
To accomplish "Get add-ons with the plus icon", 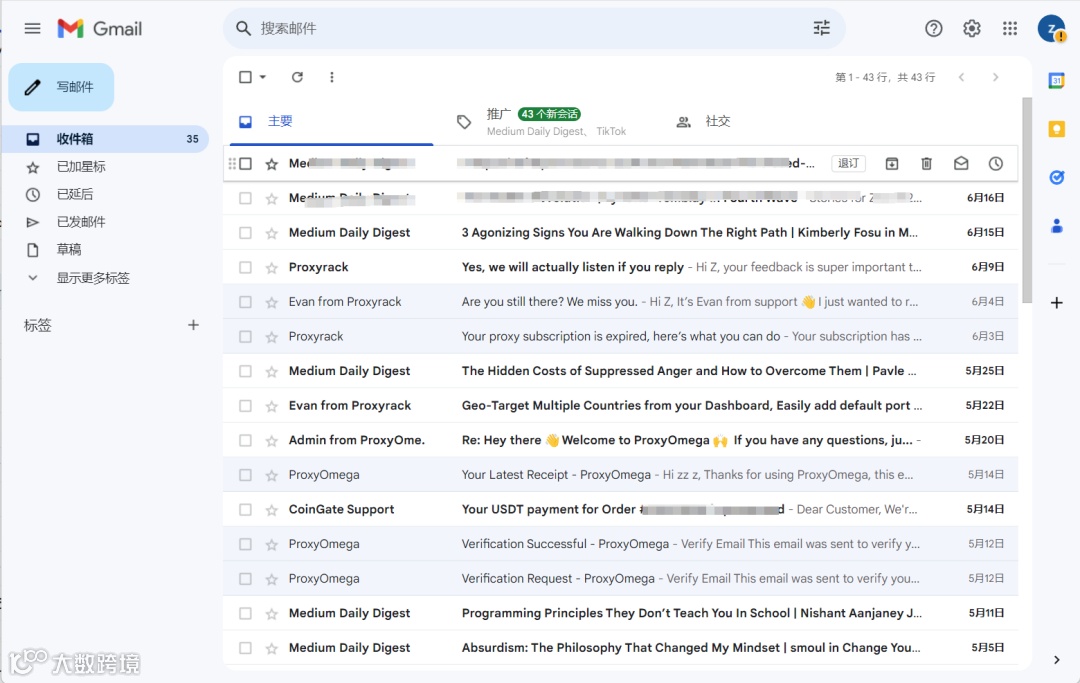I will coord(1057,303).
